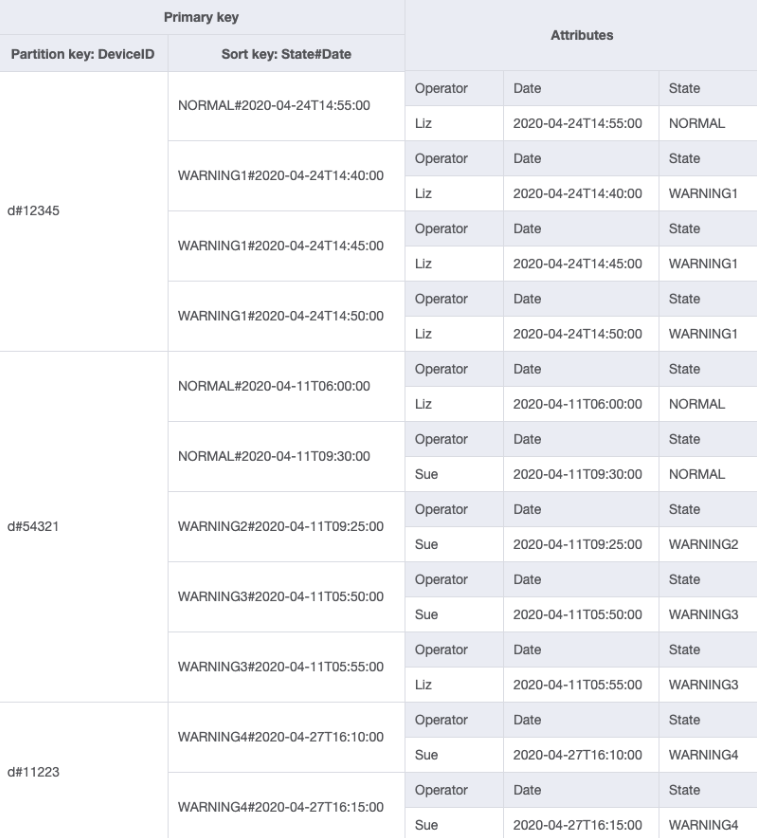Select the Partition key: DeviceID header
This screenshot has width=757, height=838.
[x=85, y=53]
